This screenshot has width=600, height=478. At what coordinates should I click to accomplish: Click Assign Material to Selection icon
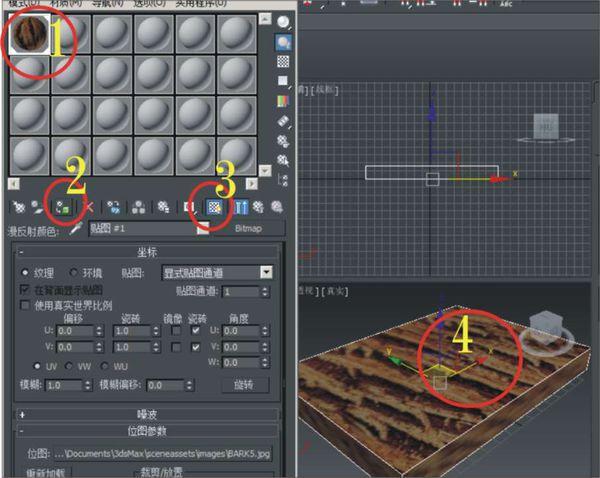(63, 208)
